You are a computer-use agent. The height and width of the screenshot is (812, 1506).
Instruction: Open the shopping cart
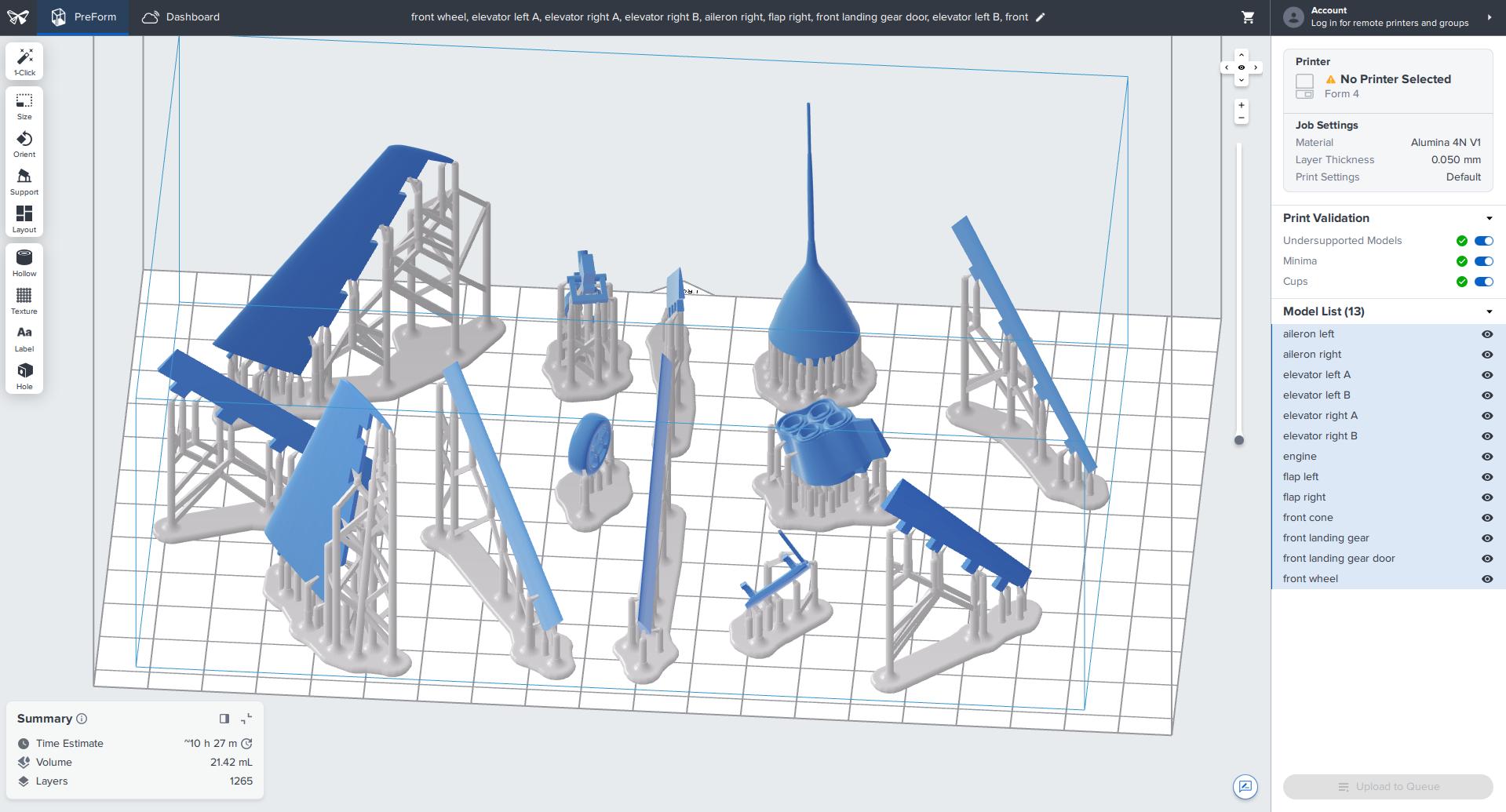1247,17
